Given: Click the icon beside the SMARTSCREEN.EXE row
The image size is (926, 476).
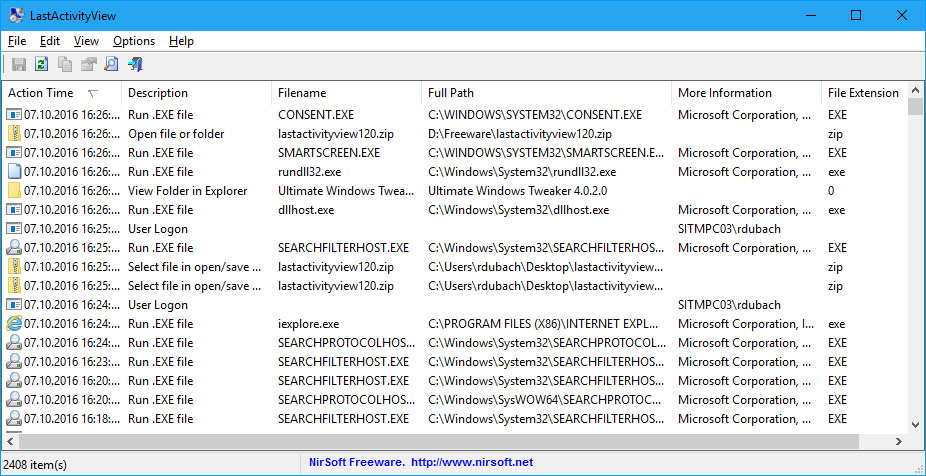Looking at the screenshot, I should (14, 153).
